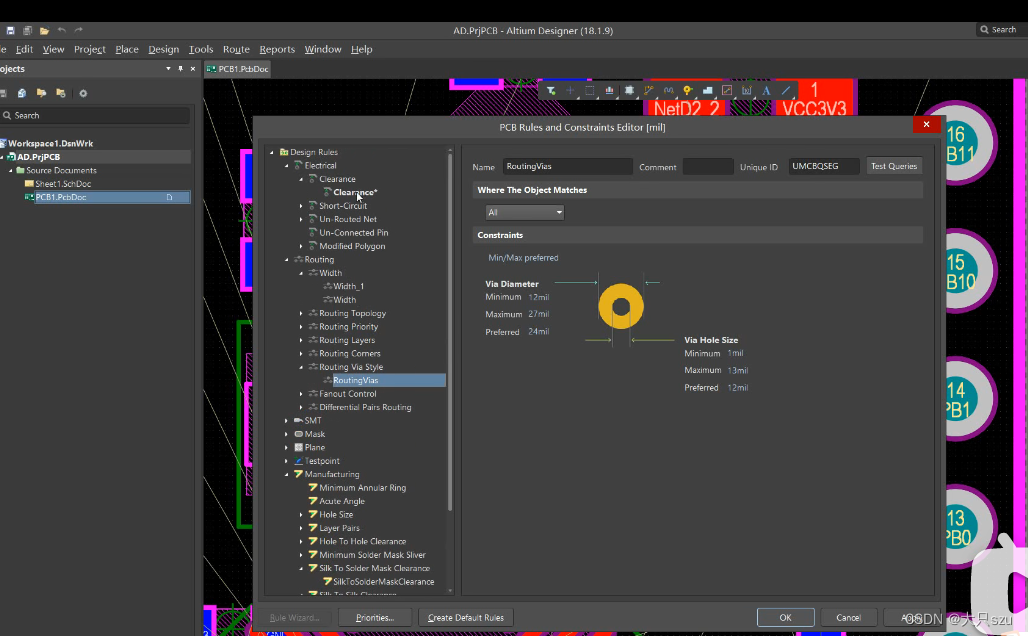This screenshot has height=636, width=1028.
Task: Collapse the Manufacturing rules category
Action: pyautogui.click(x=287, y=474)
